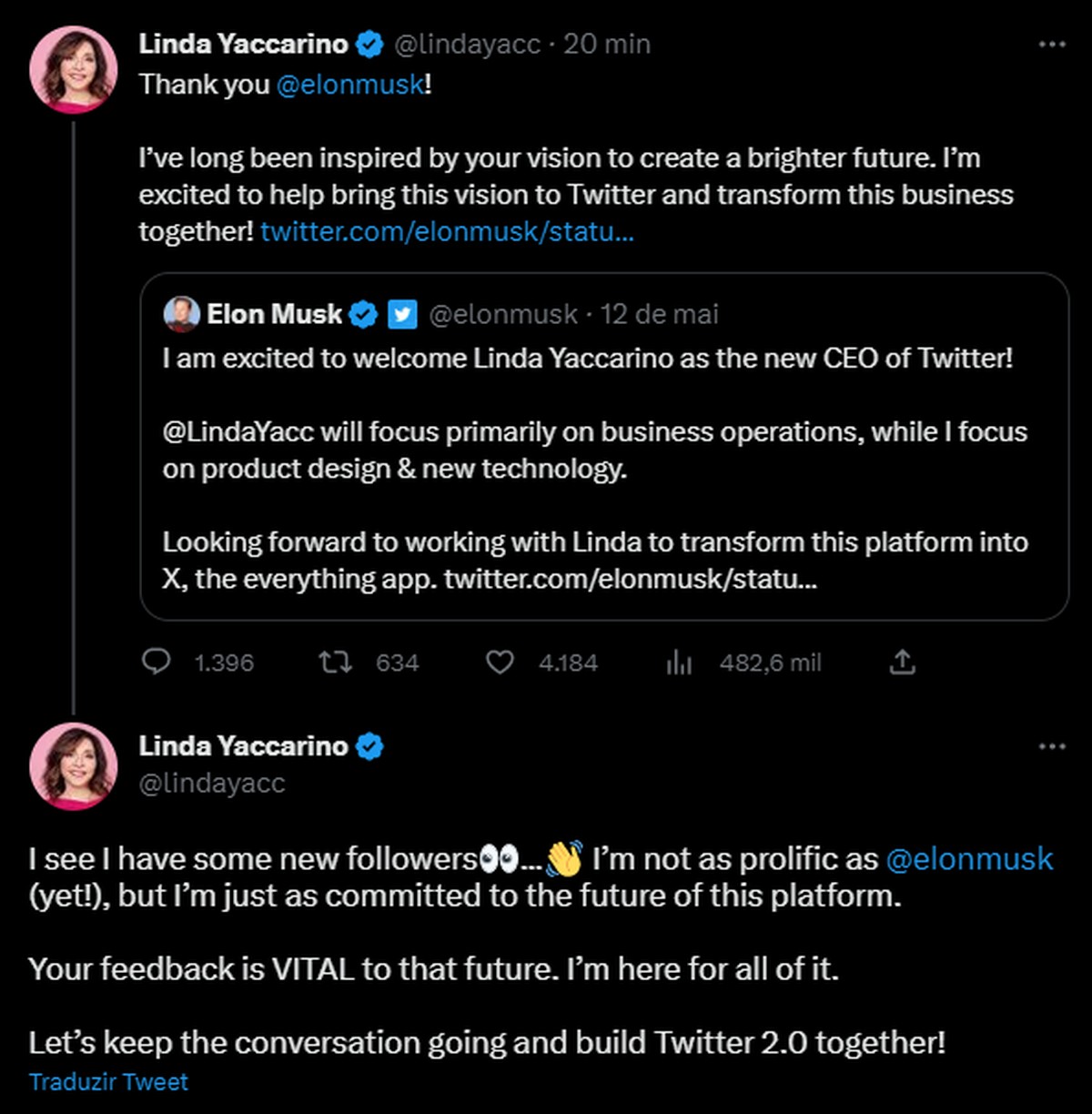This screenshot has height=1114, width=1092.
Task: Click the Twitter bird icon on Elon Musk's tweet
Action: [401, 314]
